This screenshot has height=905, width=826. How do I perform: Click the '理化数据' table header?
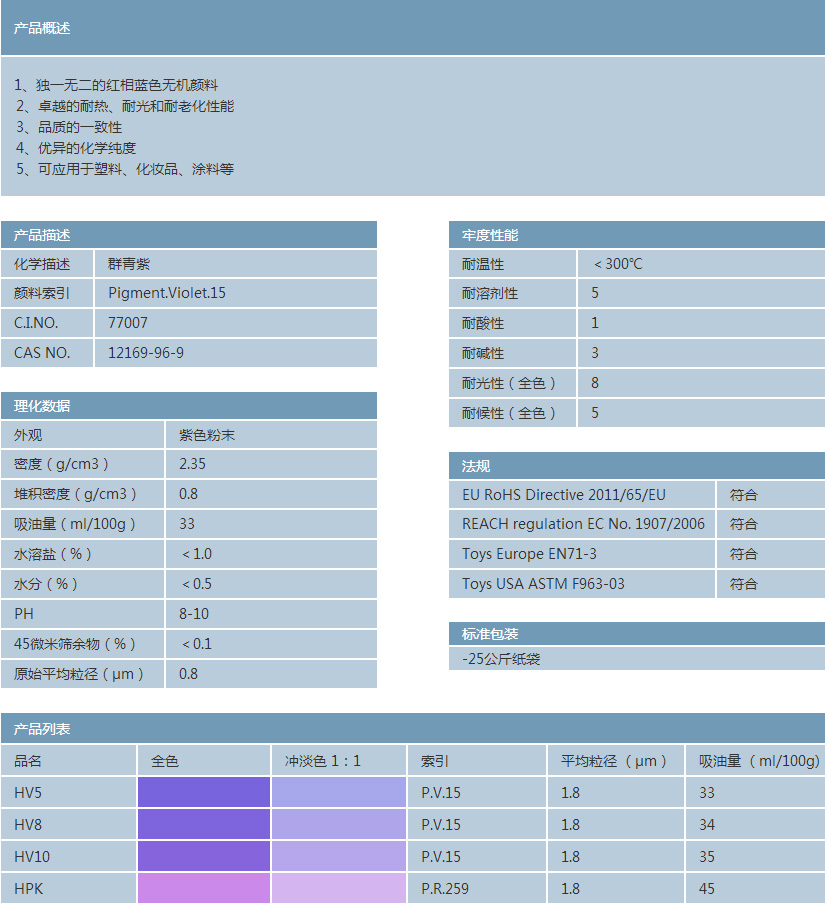[189, 406]
